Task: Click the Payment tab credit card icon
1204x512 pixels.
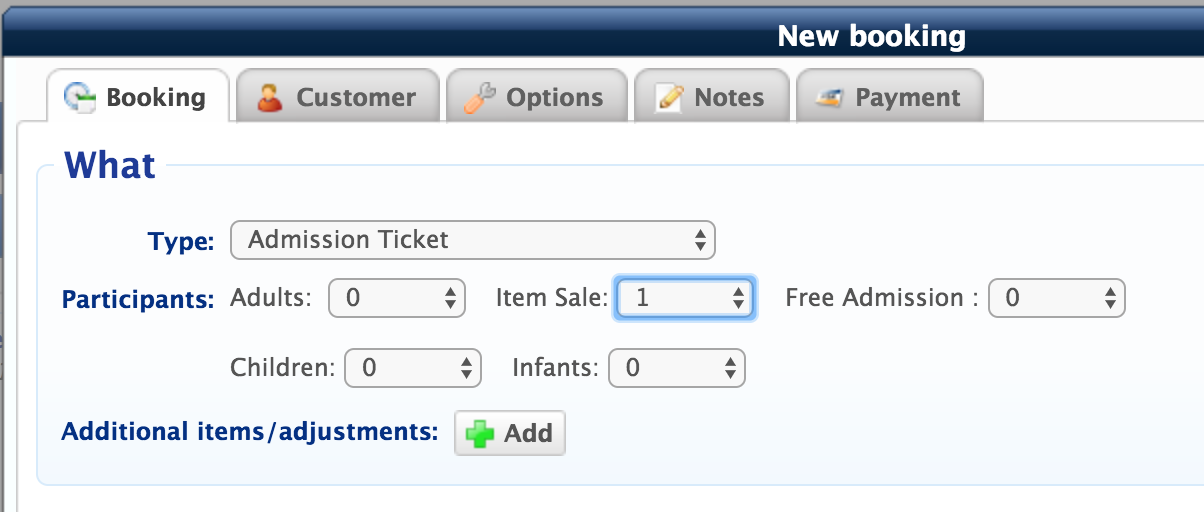Action: [828, 98]
